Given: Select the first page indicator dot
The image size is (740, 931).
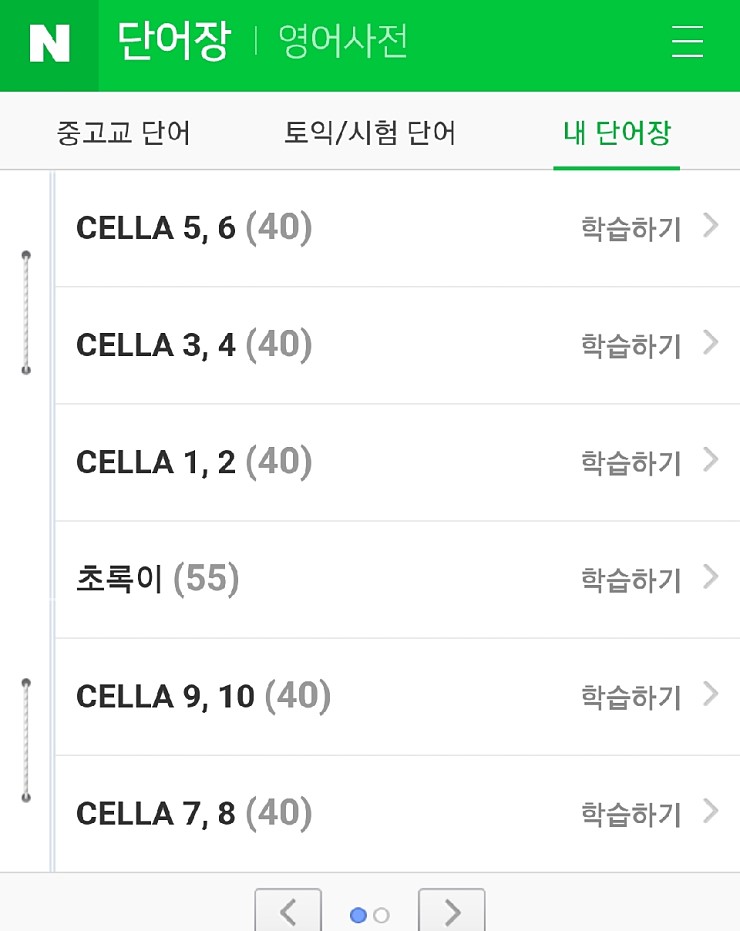Looking at the screenshot, I should pyautogui.click(x=358, y=915).
